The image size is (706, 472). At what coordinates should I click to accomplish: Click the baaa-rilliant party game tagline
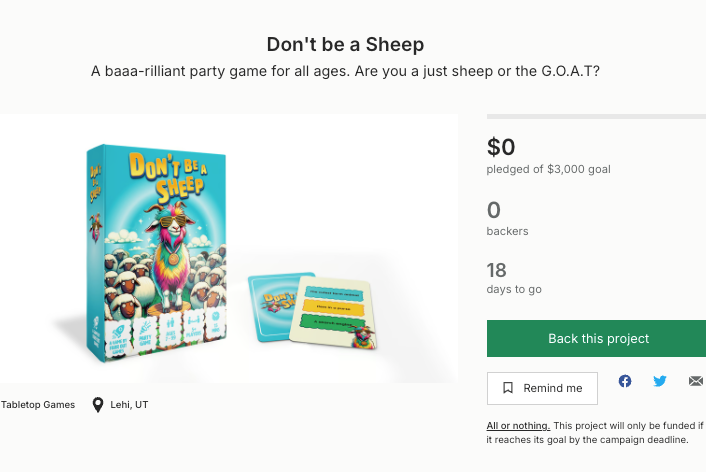[x=345, y=72]
